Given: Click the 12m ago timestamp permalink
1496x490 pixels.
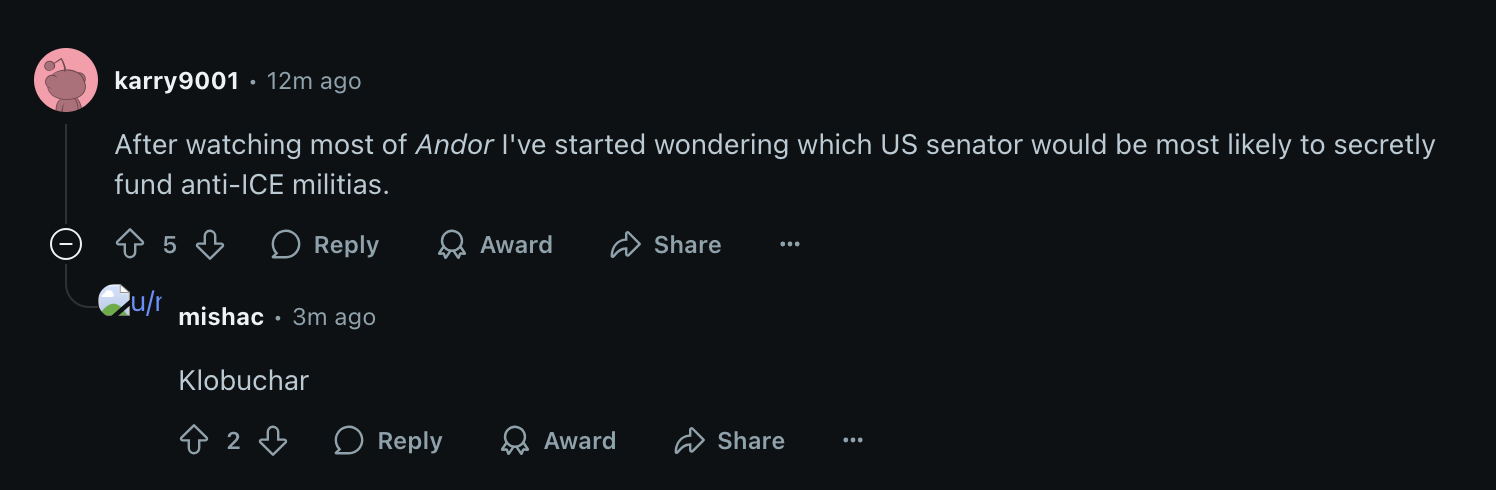Looking at the screenshot, I should coord(314,81).
